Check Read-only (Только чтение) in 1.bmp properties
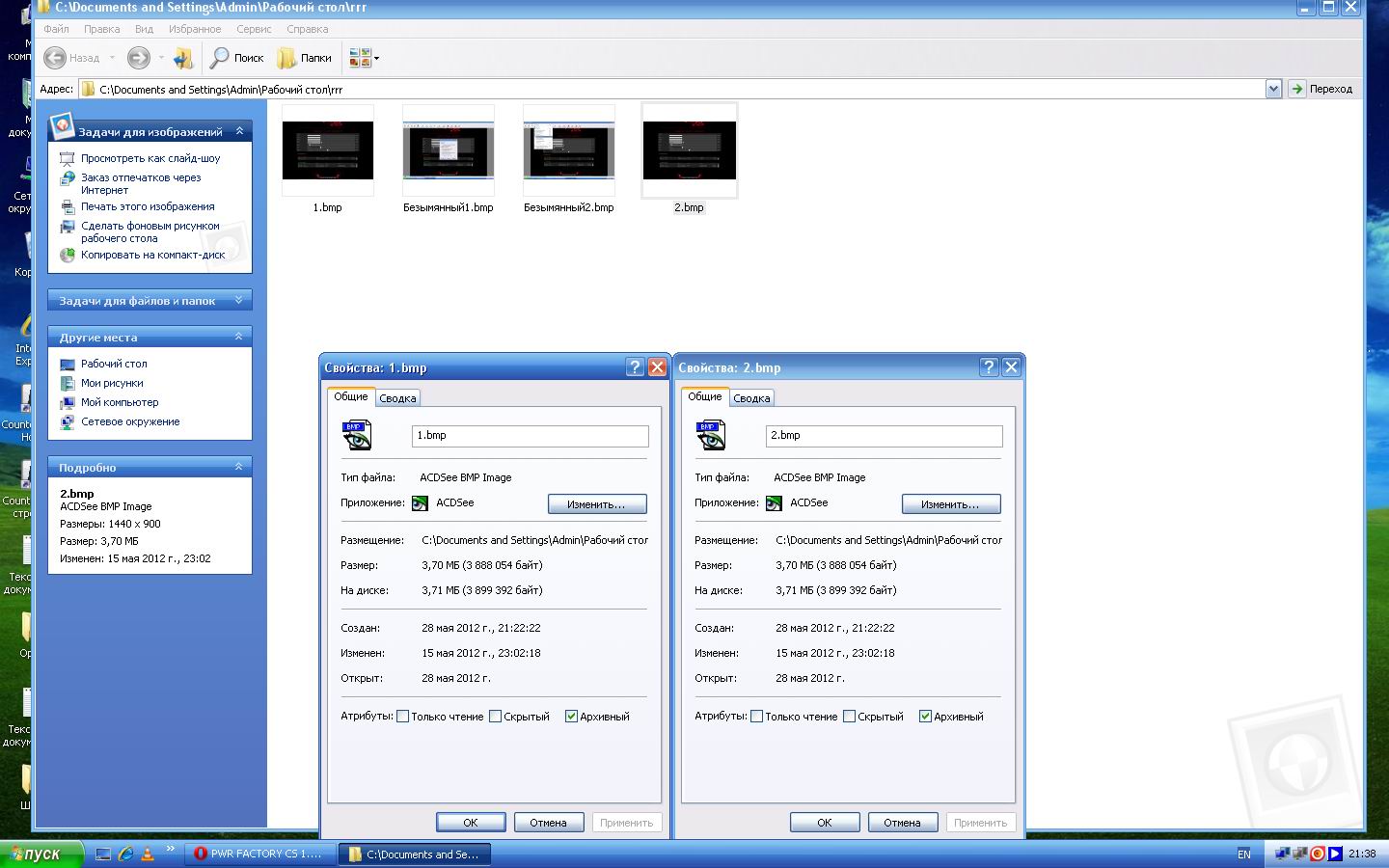This screenshot has height=868, width=1389. [x=403, y=717]
